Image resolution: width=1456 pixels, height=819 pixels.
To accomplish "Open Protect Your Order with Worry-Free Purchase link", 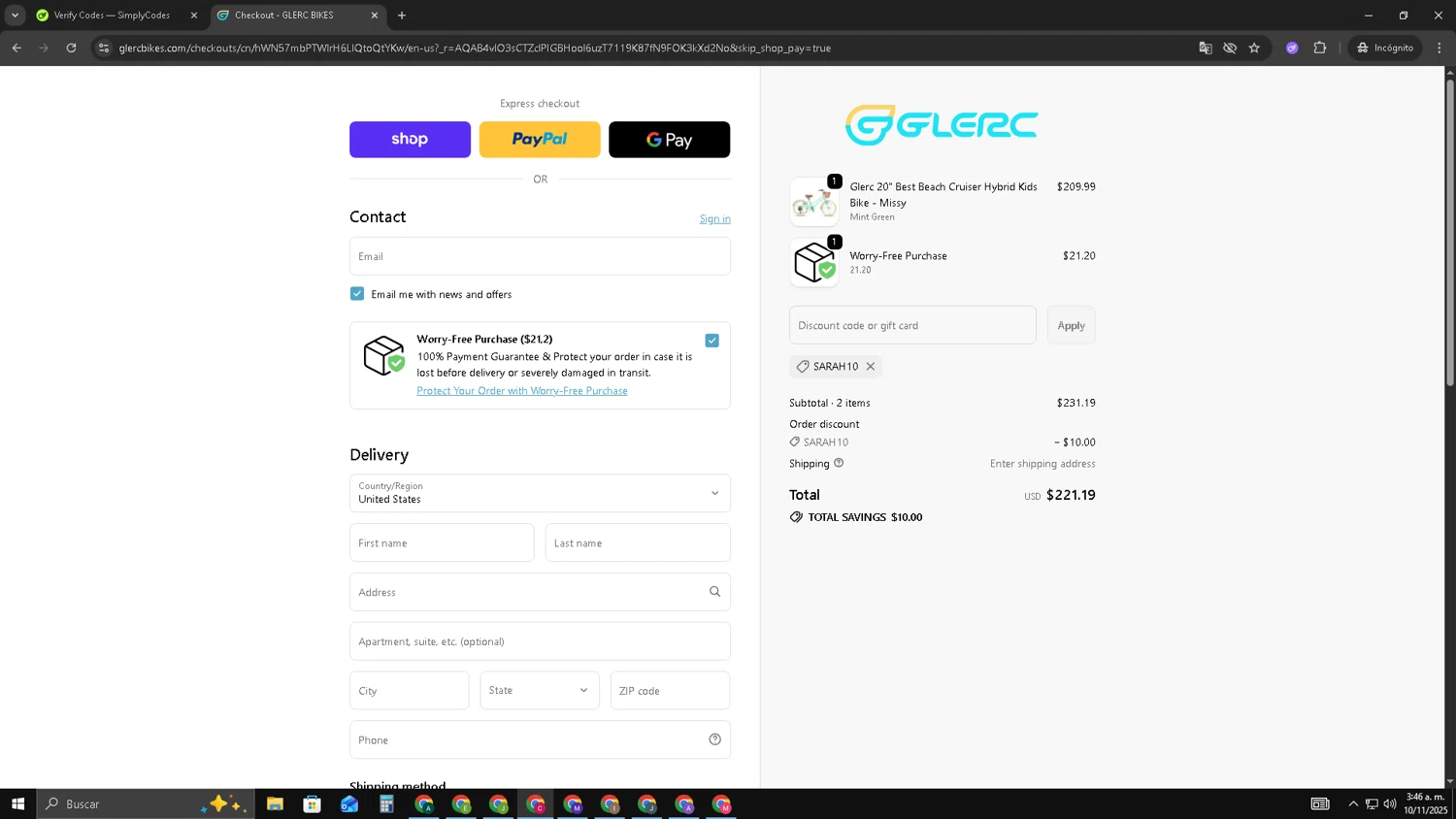I will coord(522,391).
